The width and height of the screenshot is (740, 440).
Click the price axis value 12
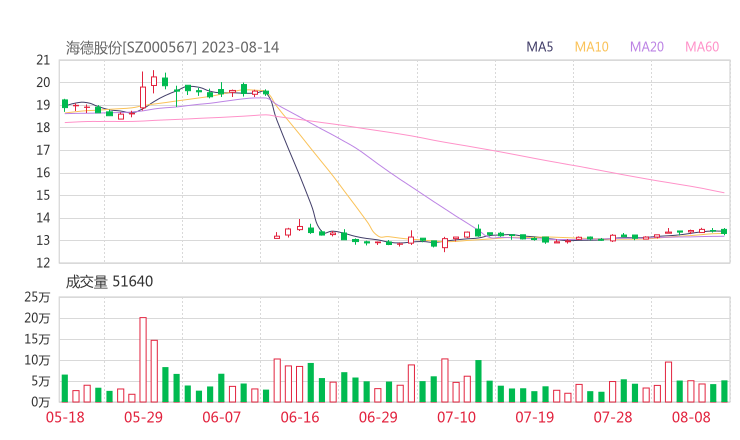(x=43, y=262)
